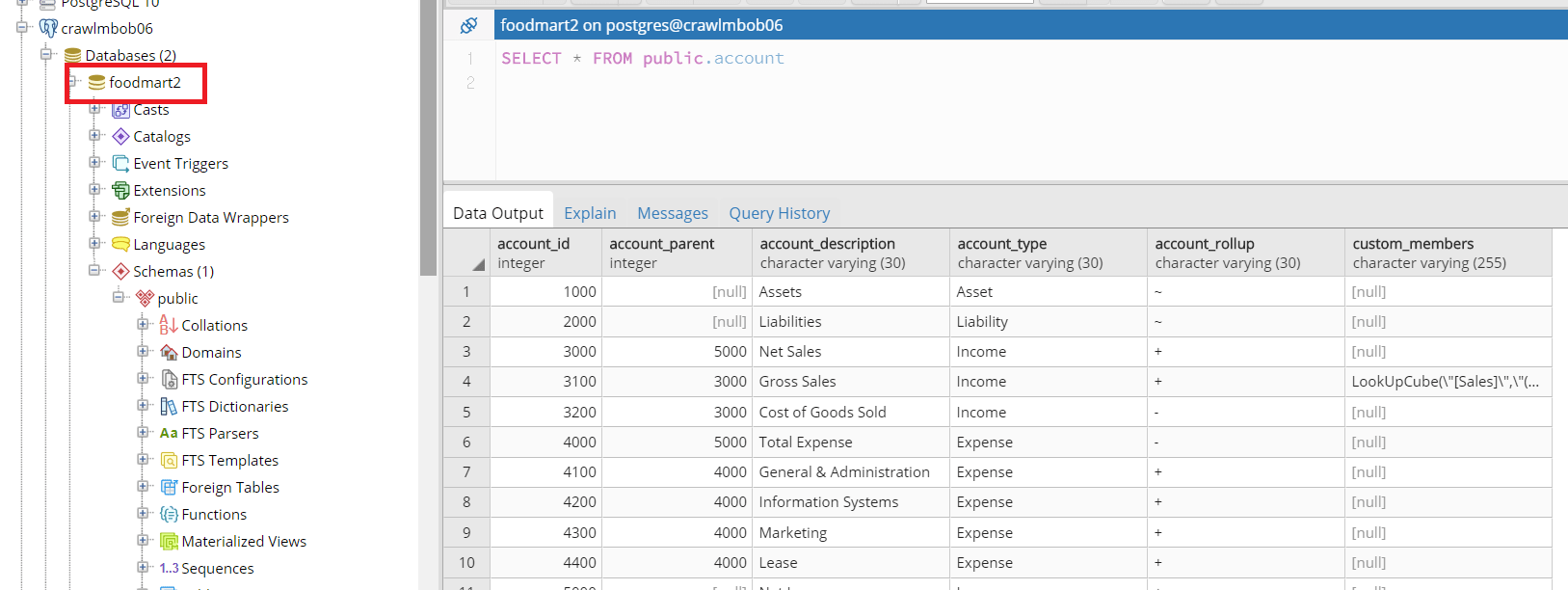Expand the Extensions tree node

click(94, 189)
